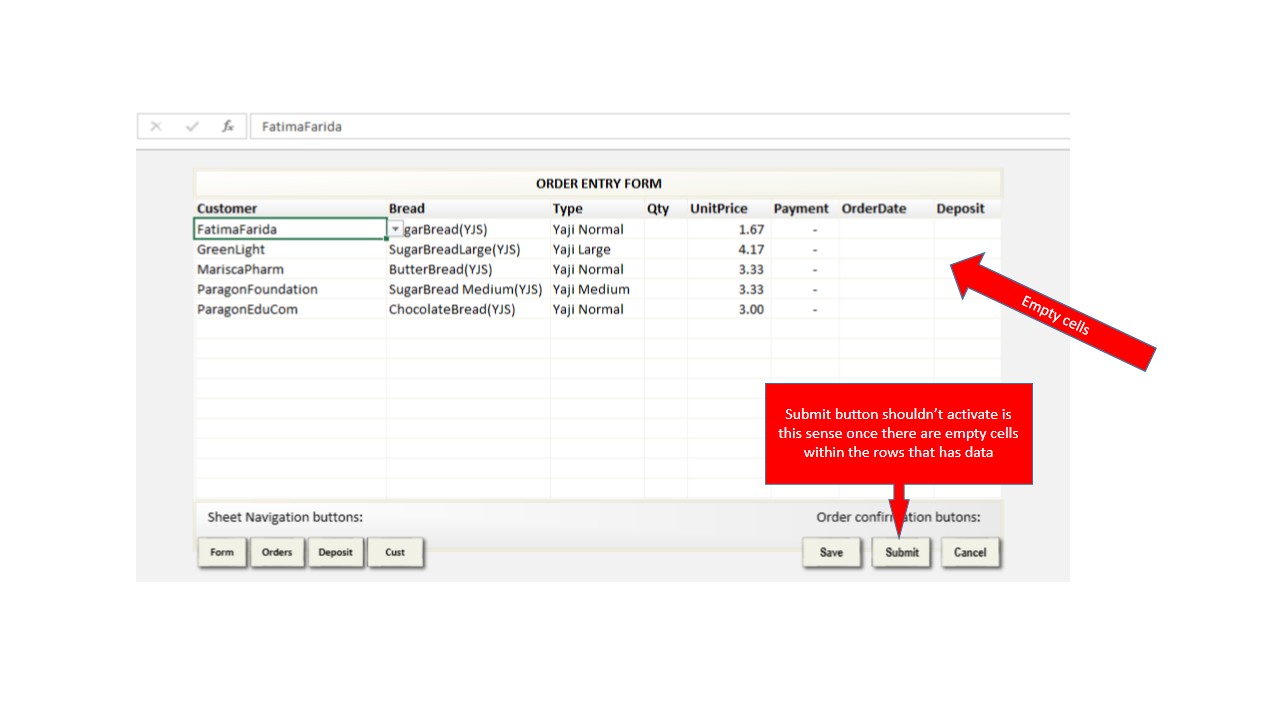Go to the Orders sheet button
Viewport: 1280px width, 720px height.
click(277, 552)
